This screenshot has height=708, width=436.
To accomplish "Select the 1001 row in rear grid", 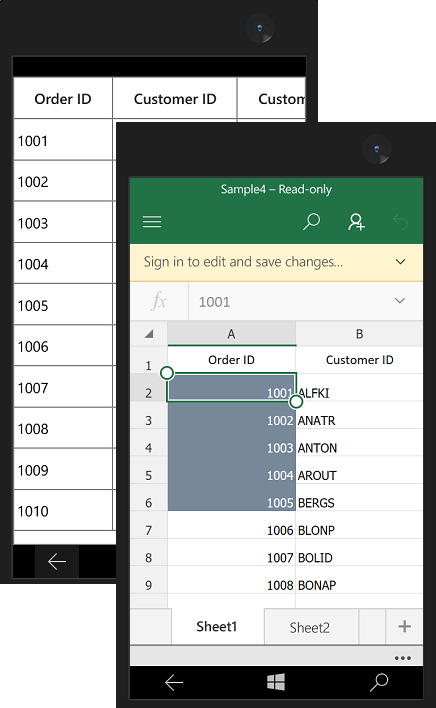I will [63, 140].
